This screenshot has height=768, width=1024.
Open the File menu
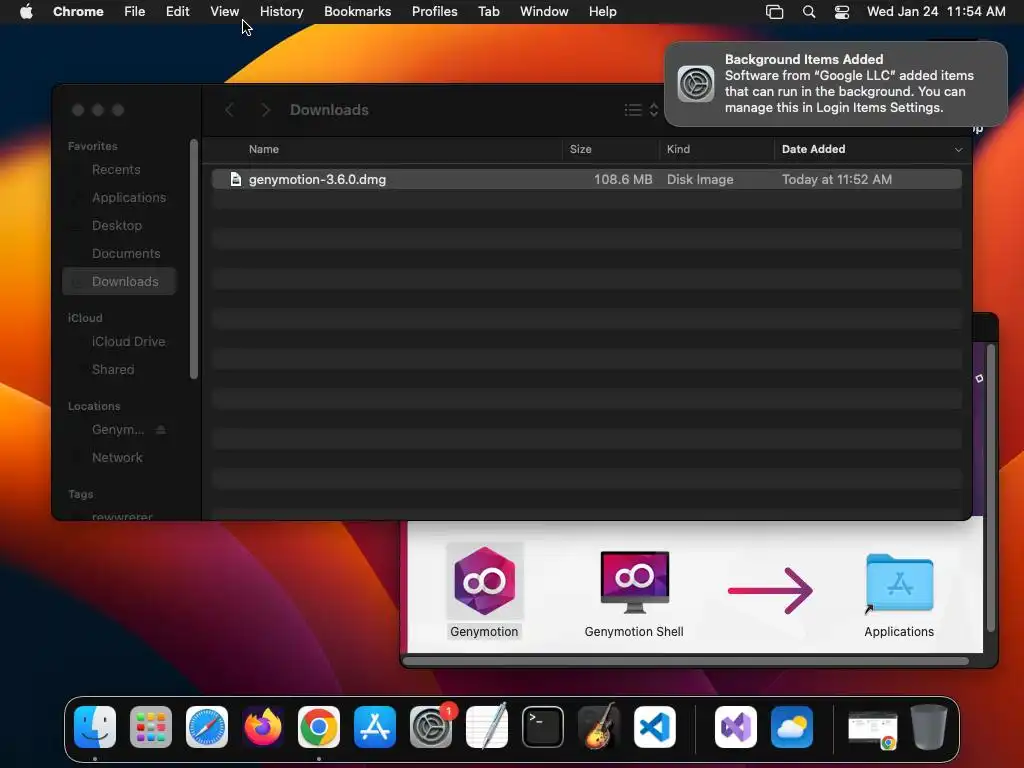point(135,12)
